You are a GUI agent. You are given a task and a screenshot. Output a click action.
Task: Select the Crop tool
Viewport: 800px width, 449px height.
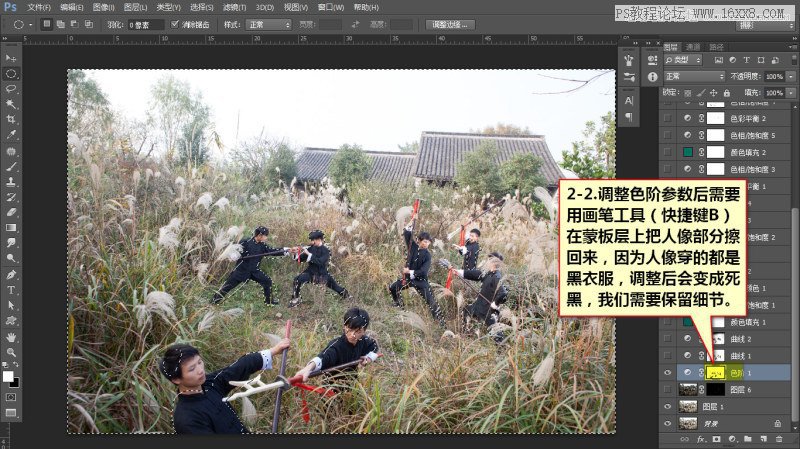[11, 119]
